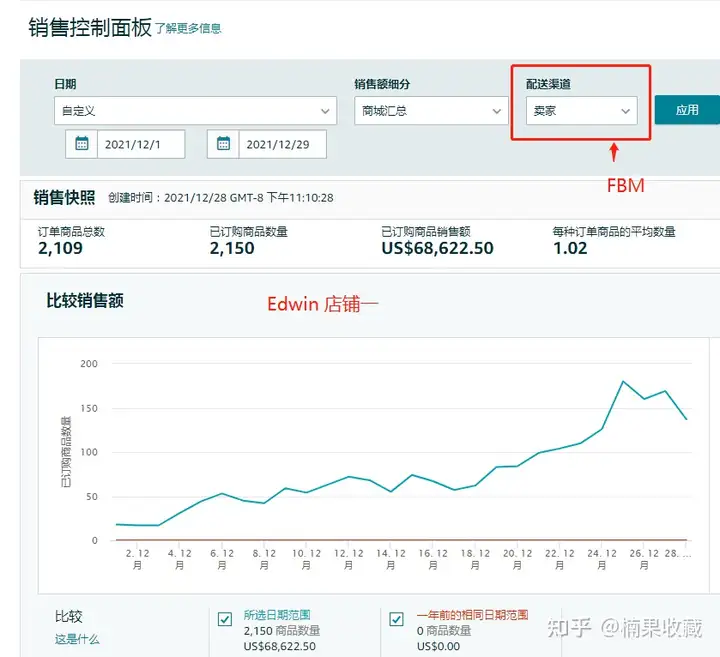Open the 销售额细分 商城汇总 dropdown
Screen dimensions: 720x657
431,111
